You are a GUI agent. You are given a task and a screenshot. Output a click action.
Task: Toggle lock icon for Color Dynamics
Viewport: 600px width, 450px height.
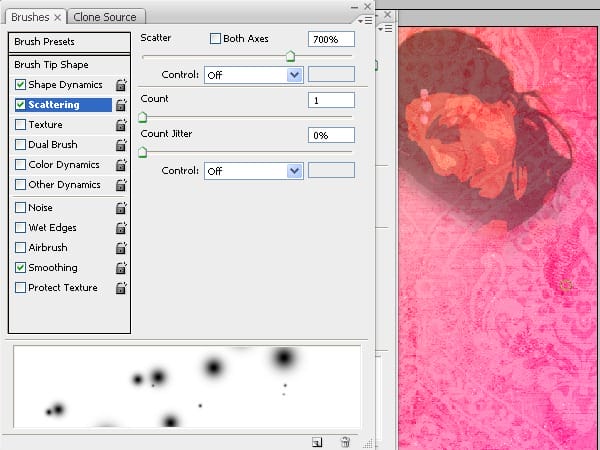click(x=121, y=165)
